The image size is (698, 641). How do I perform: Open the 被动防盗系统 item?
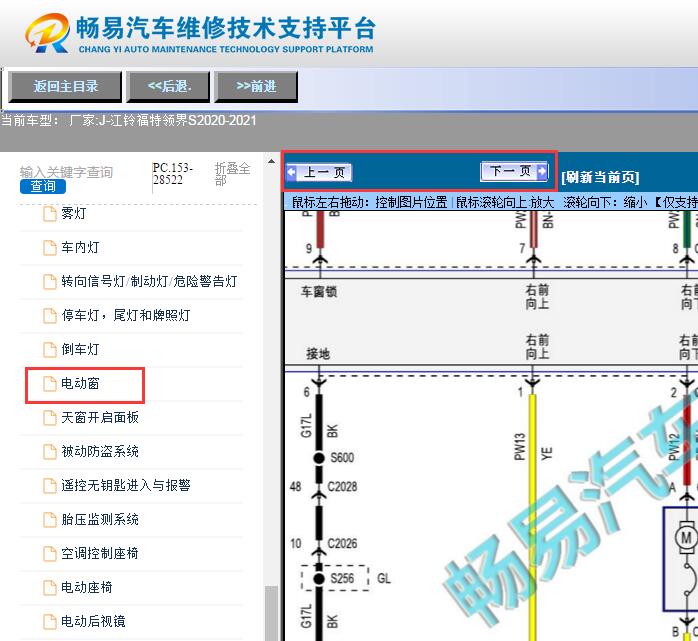coord(100,451)
